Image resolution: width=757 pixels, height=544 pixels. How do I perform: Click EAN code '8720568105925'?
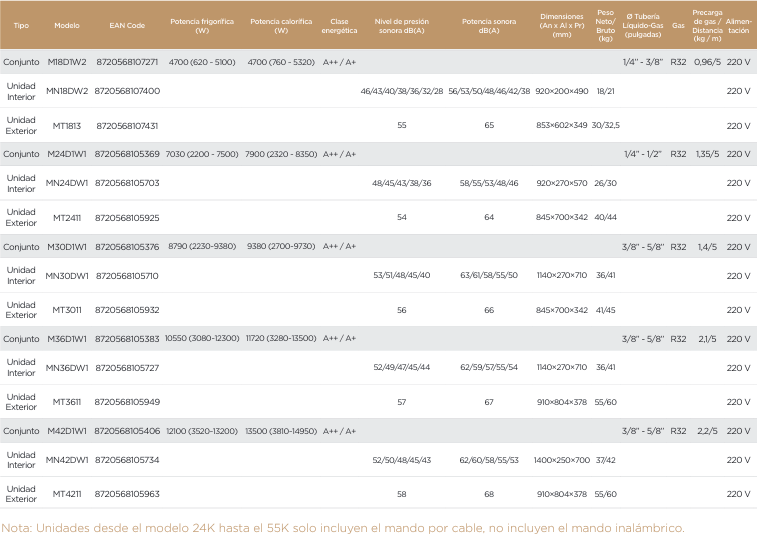pyautogui.click(x=127, y=218)
